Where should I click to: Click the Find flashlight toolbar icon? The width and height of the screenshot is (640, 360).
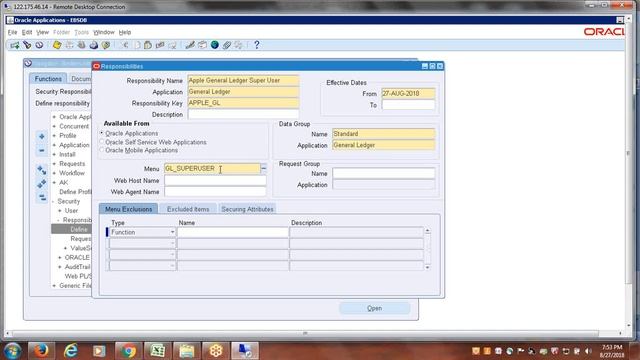coord(27,45)
